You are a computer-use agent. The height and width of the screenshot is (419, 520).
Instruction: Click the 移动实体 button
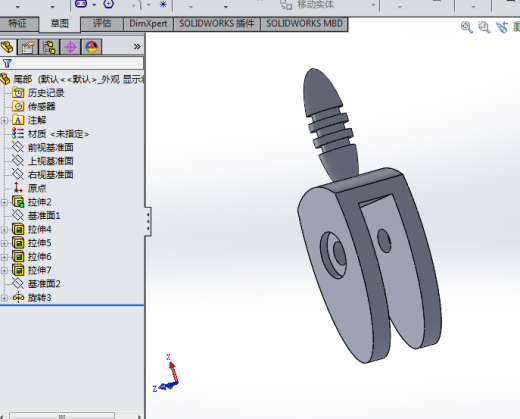307,4
